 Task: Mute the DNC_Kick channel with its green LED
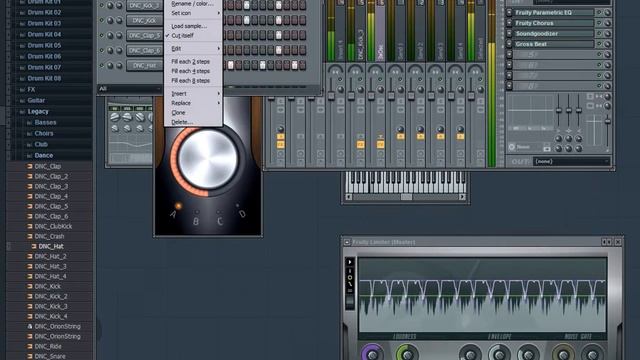pyautogui.click(x=102, y=20)
